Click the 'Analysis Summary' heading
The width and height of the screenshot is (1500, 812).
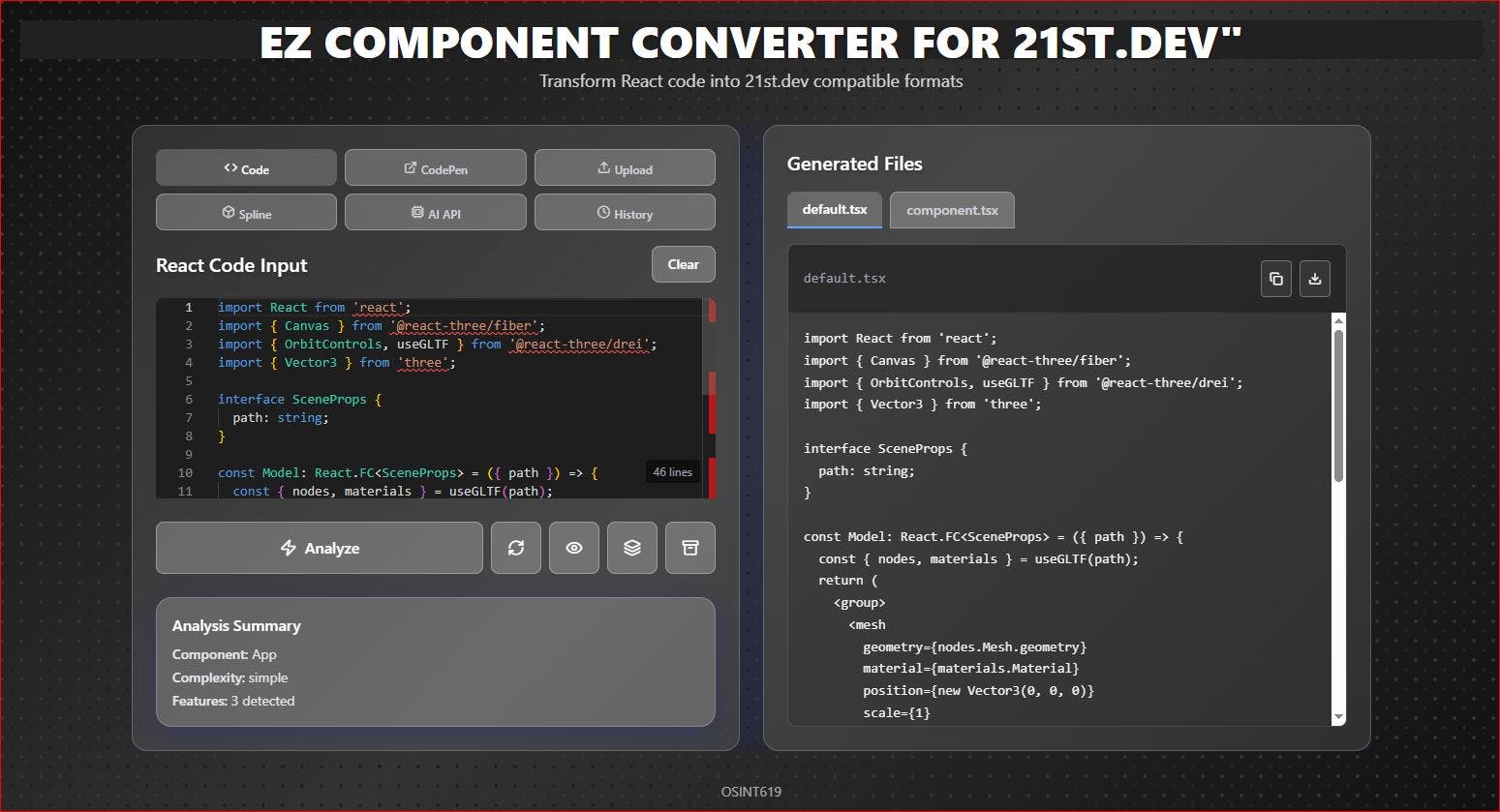236,626
